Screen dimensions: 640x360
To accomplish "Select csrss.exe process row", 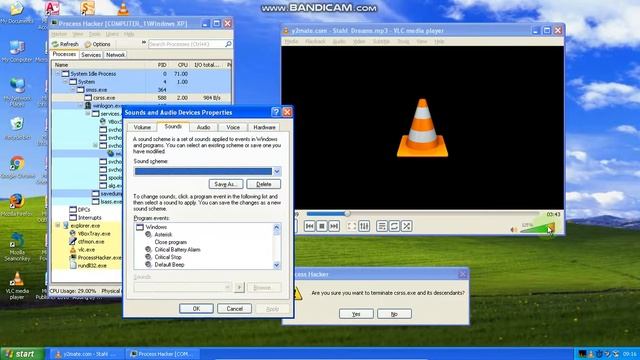I will click(x=142, y=98).
